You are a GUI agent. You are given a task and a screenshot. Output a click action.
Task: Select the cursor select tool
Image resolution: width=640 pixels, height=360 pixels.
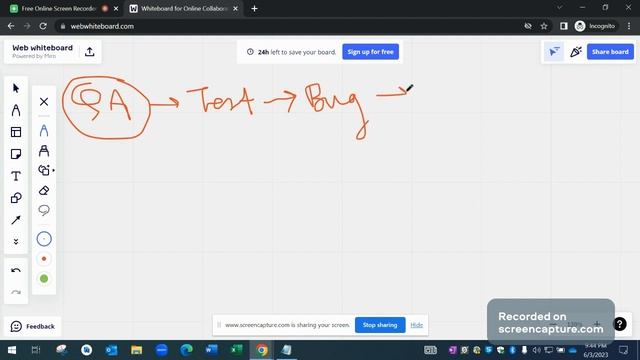(16, 88)
